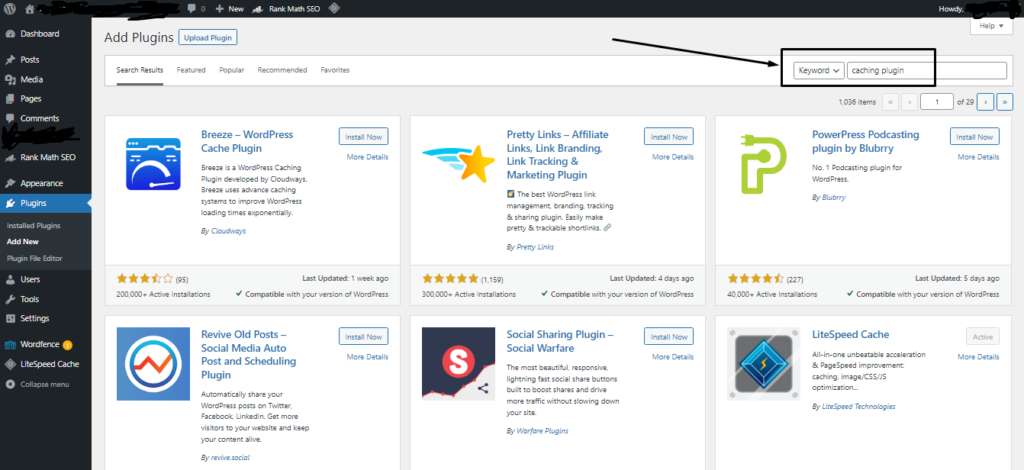The image size is (1024, 470).
Task: Open the Blubrry author link
Action: pyautogui.click(x=833, y=197)
